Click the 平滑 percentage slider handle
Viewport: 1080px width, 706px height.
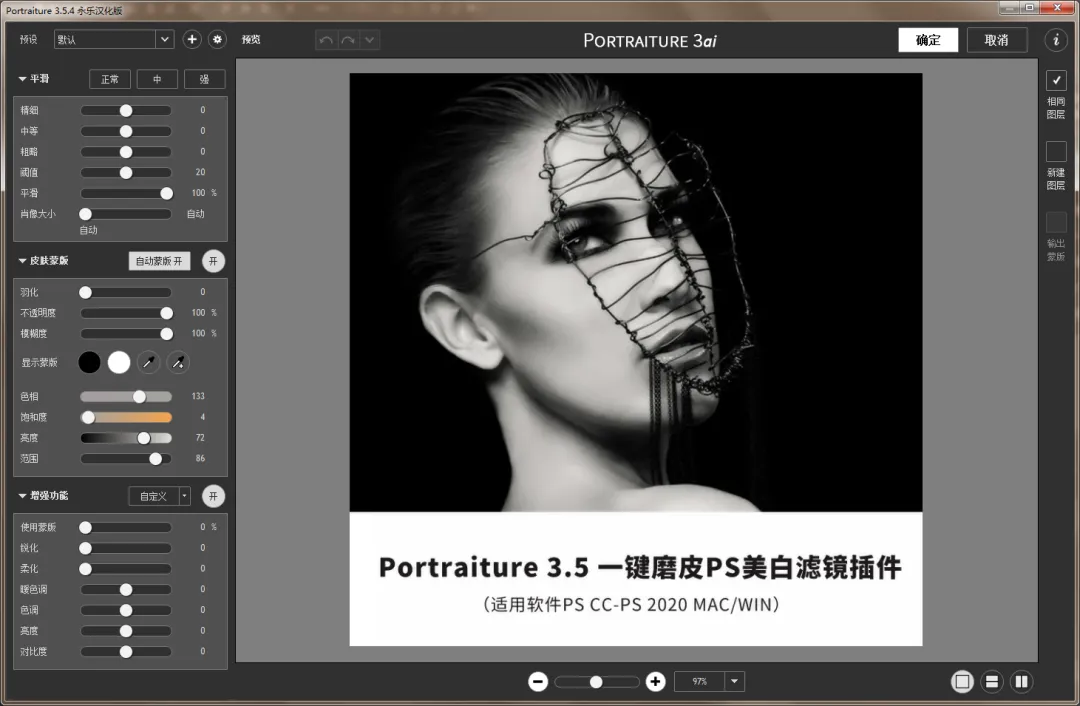tap(167, 194)
